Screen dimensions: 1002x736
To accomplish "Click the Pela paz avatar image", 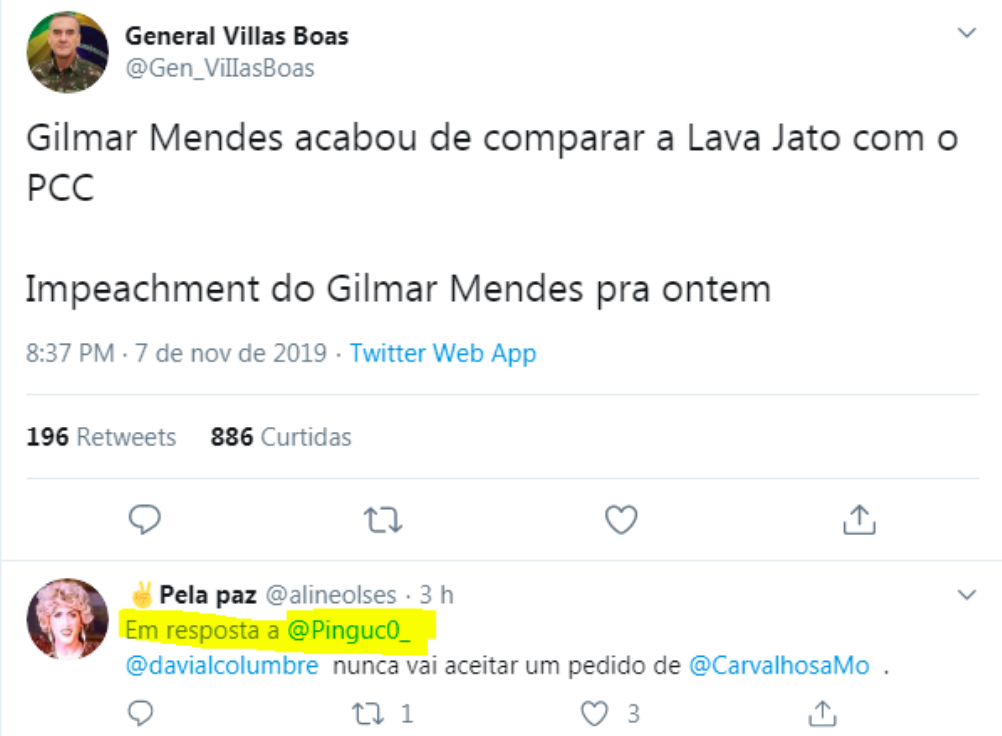I will coord(67,619).
